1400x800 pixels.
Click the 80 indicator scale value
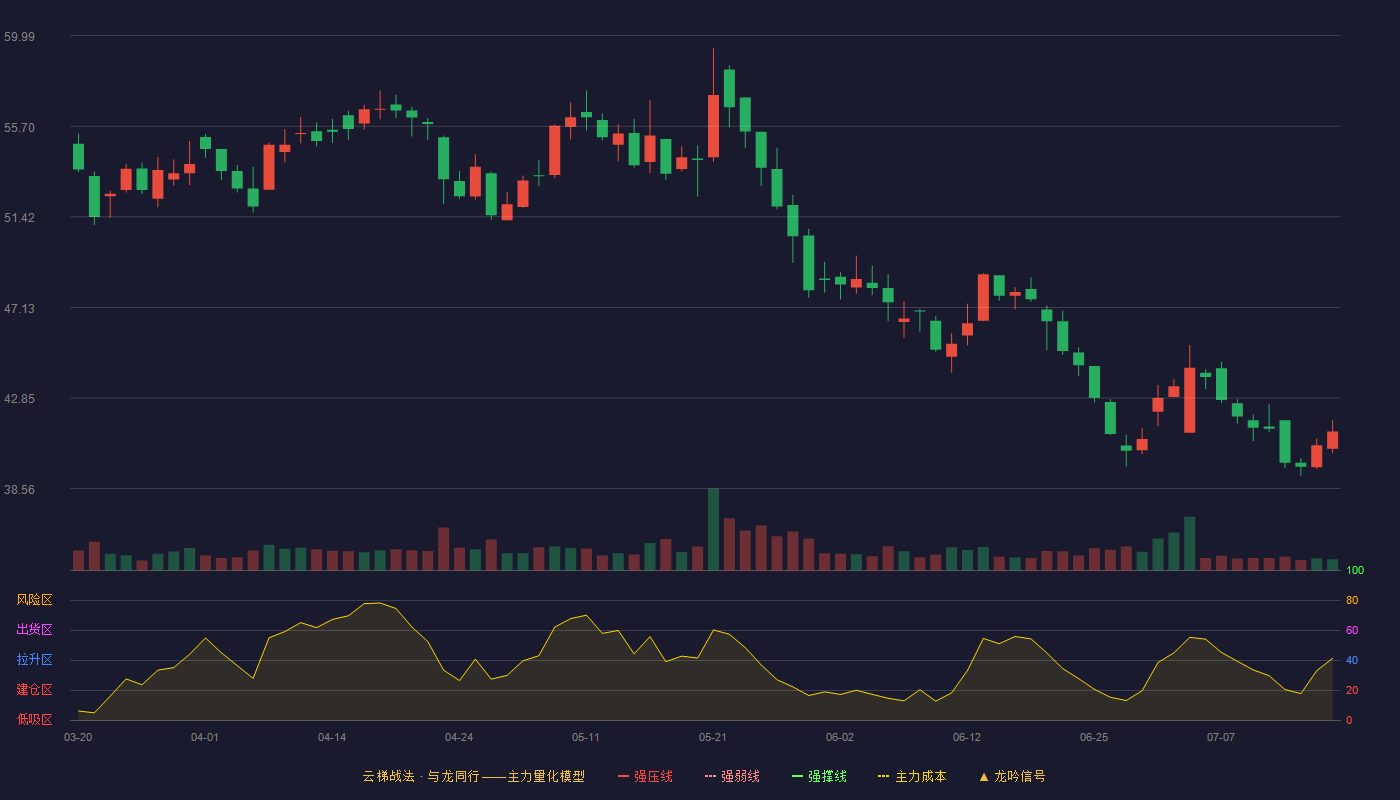(1352, 600)
